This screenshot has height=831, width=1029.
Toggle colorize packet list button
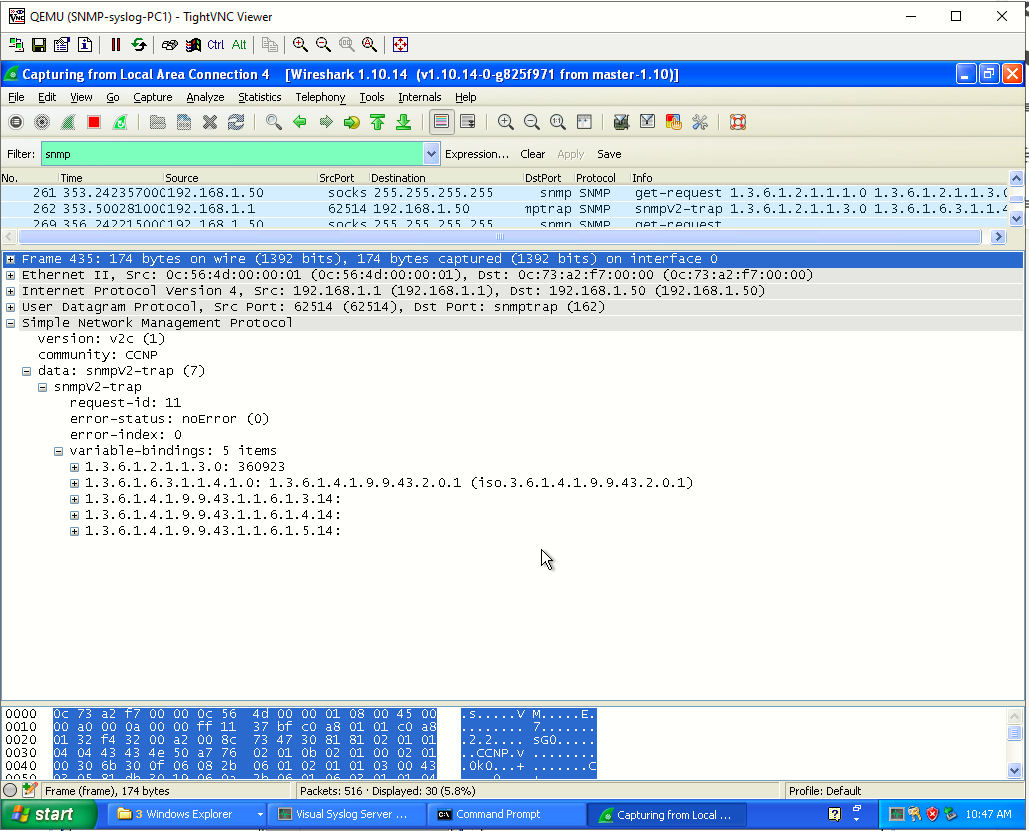click(x=442, y=122)
